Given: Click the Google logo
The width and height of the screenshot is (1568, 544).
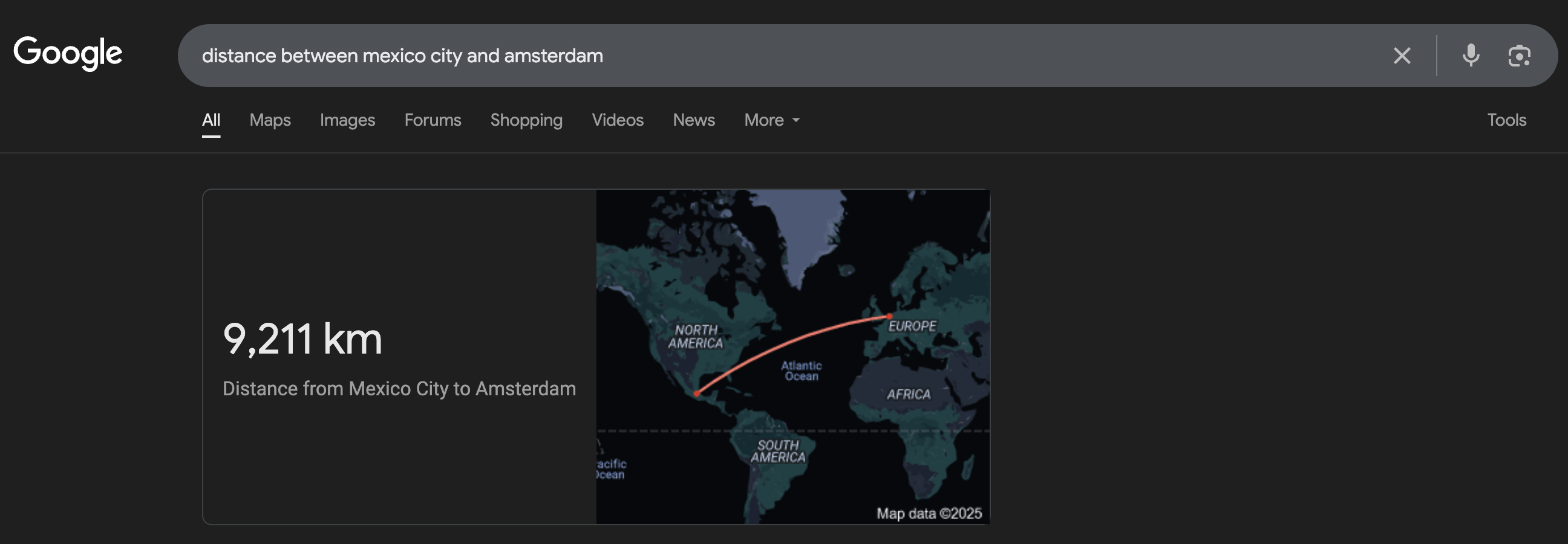Looking at the screenshot, I should point(68,53).
